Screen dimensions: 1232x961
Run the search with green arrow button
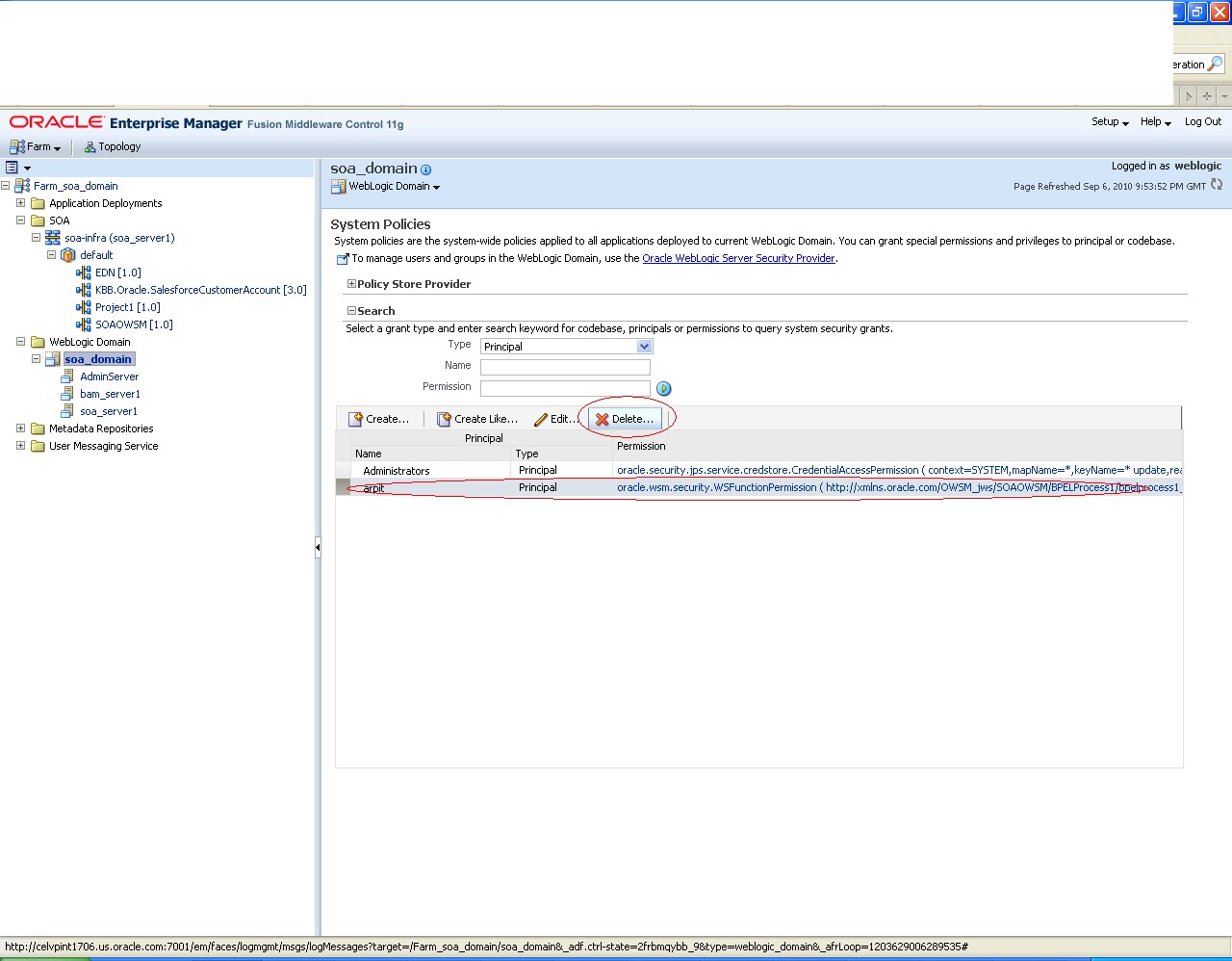coord(664,388)
